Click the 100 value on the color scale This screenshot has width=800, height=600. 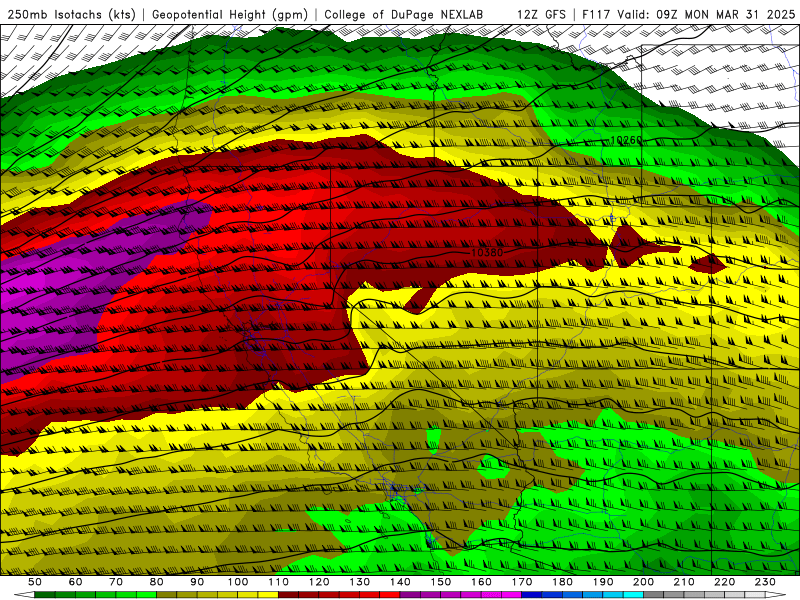pos(238,582)
